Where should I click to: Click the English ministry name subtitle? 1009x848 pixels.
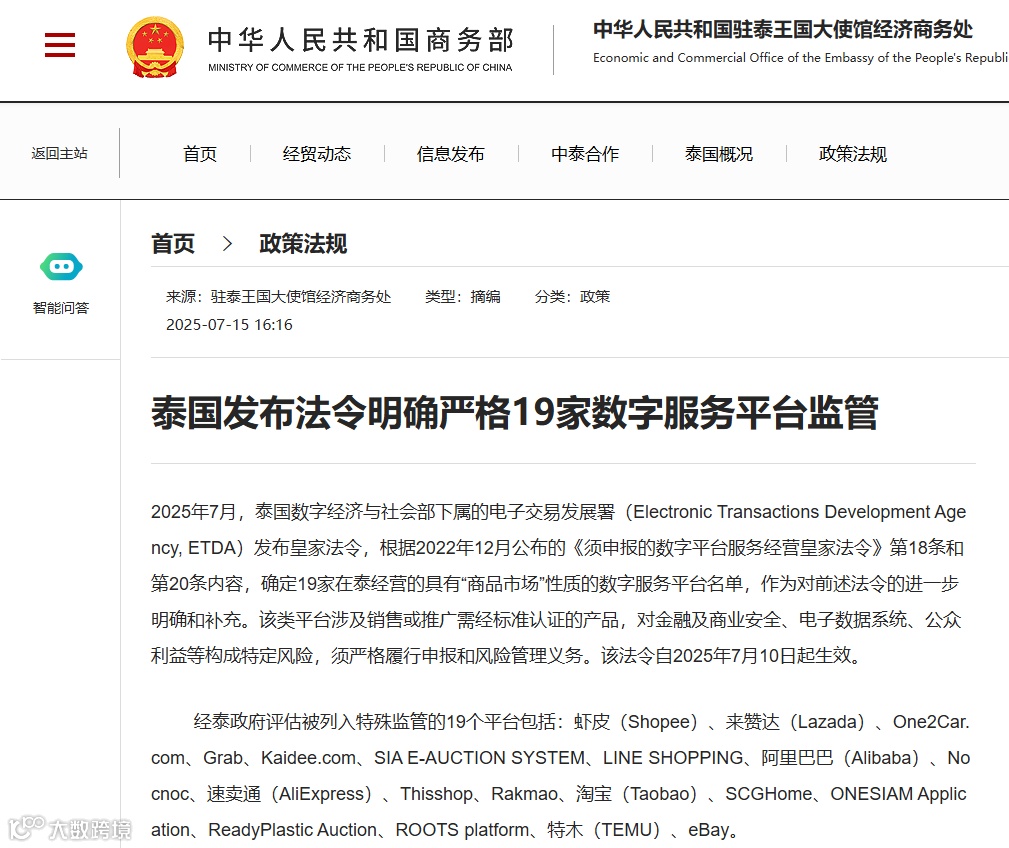(x=360, y=68)
